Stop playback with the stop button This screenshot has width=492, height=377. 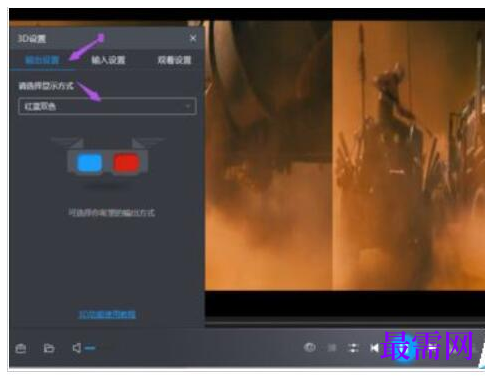pos(332,348)
